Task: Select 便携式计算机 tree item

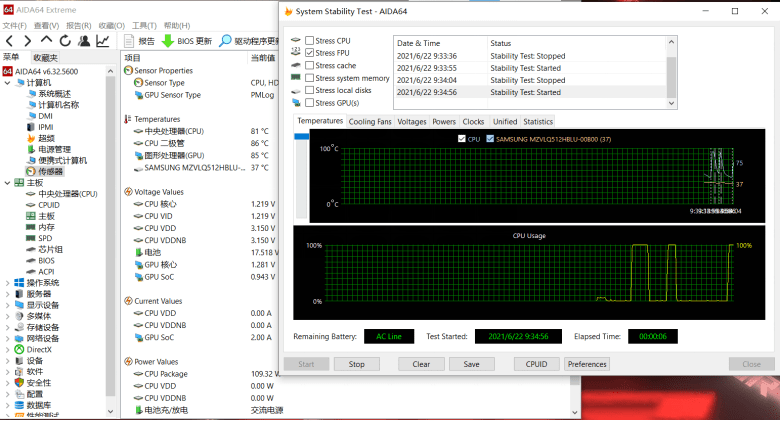Action: [x=62, y=160]
